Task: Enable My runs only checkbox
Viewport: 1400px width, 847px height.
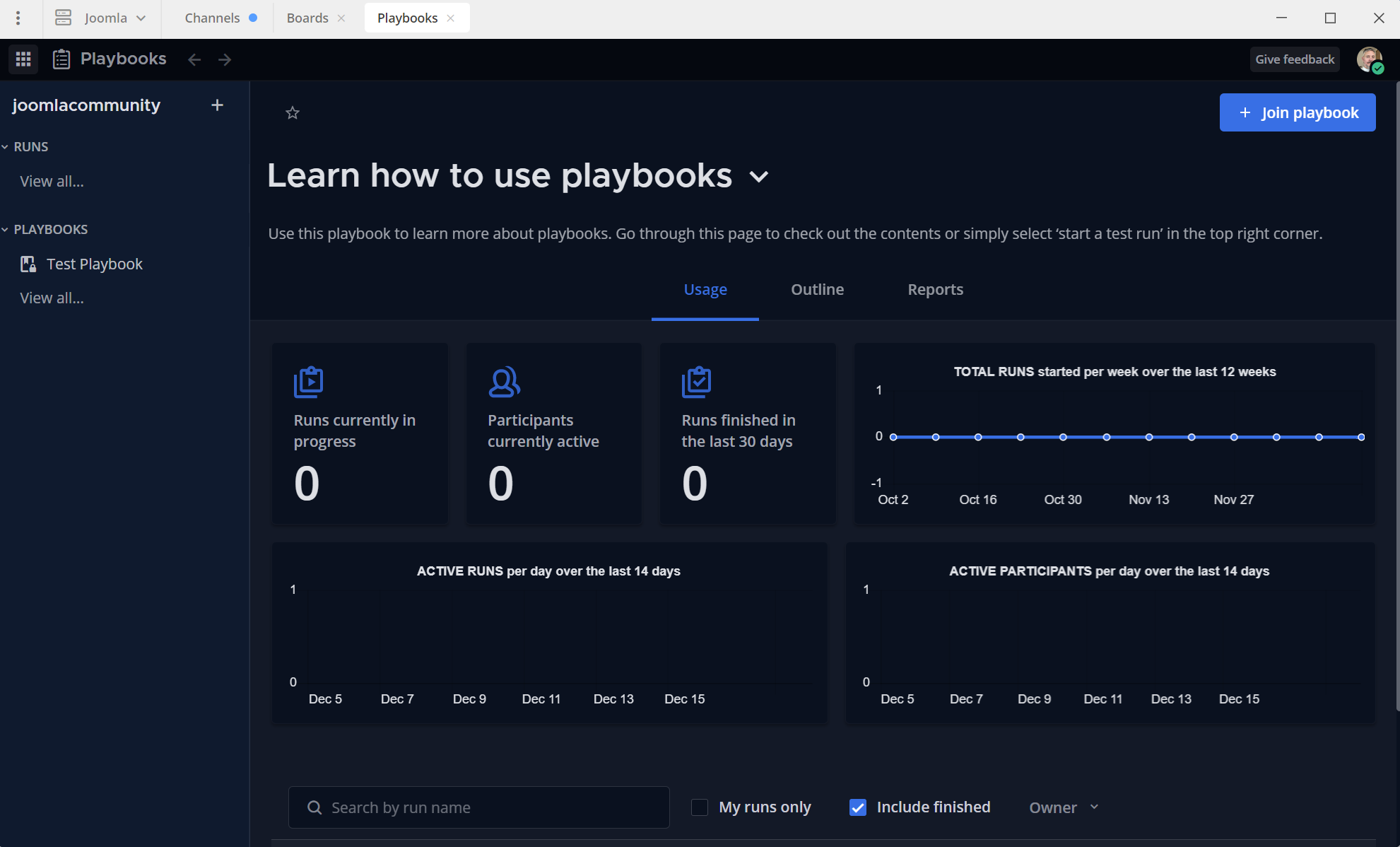Action: point(700,807)
